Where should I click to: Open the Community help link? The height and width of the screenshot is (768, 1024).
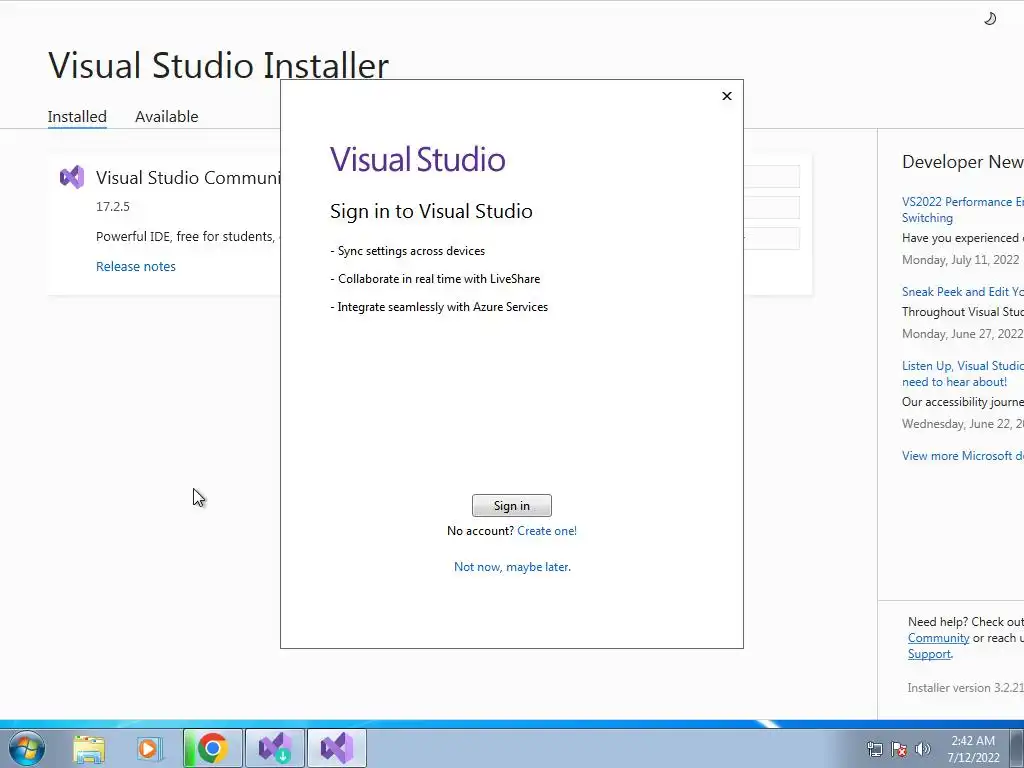coord(938,638)
